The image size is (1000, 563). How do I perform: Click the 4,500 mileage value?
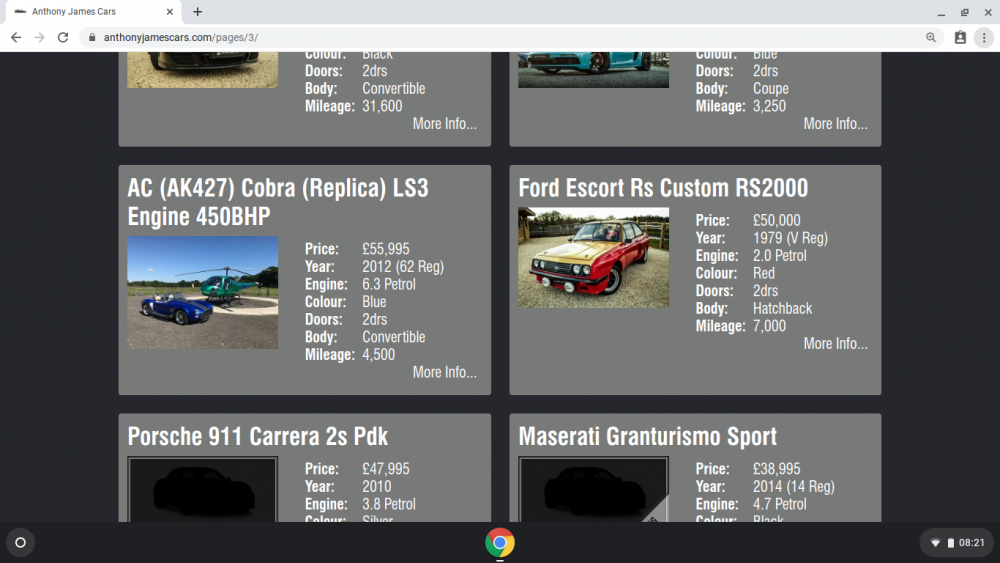click(x=379, y=355)
